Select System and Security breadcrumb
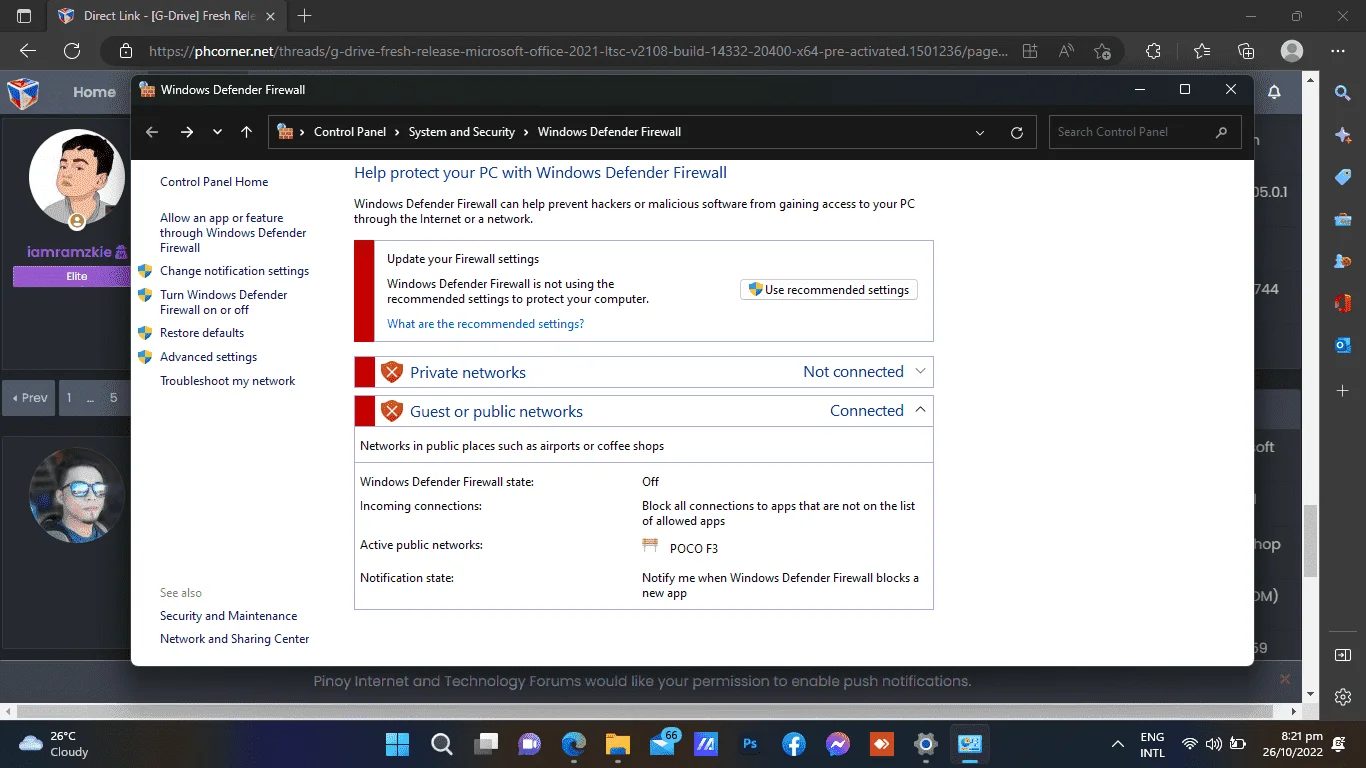 (461, 132)
